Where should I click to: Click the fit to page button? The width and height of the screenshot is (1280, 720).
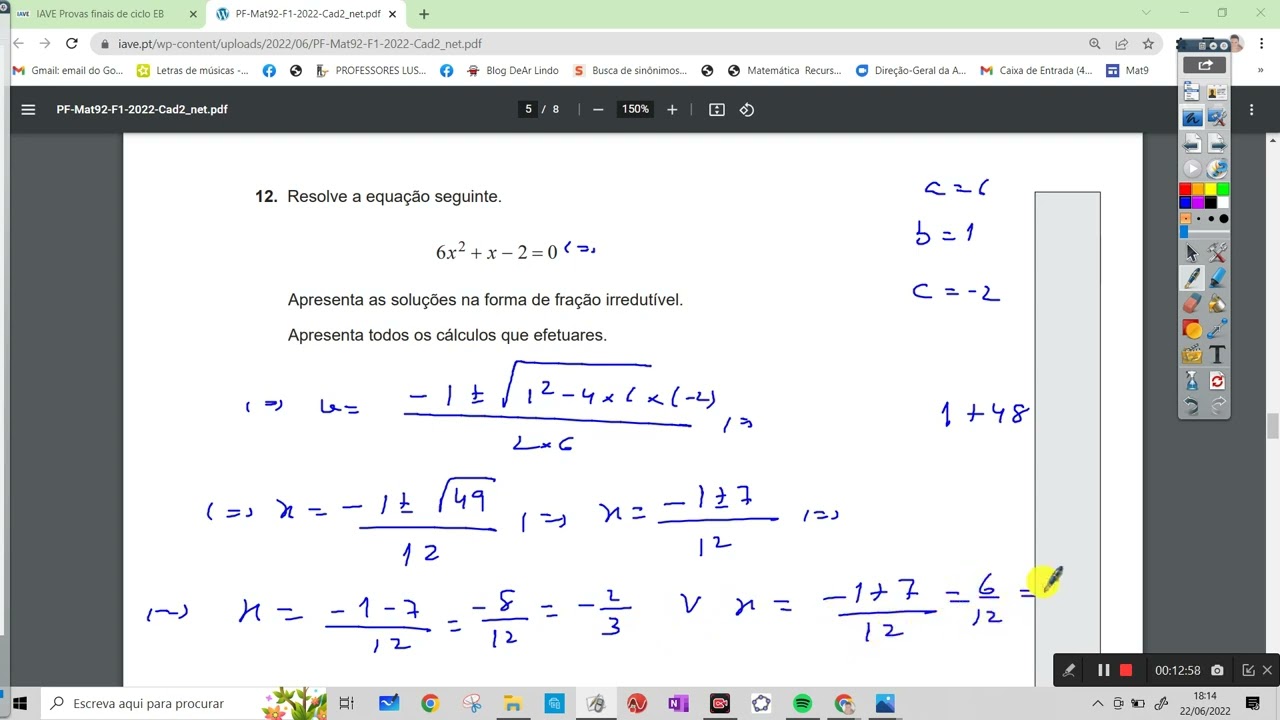717,109
